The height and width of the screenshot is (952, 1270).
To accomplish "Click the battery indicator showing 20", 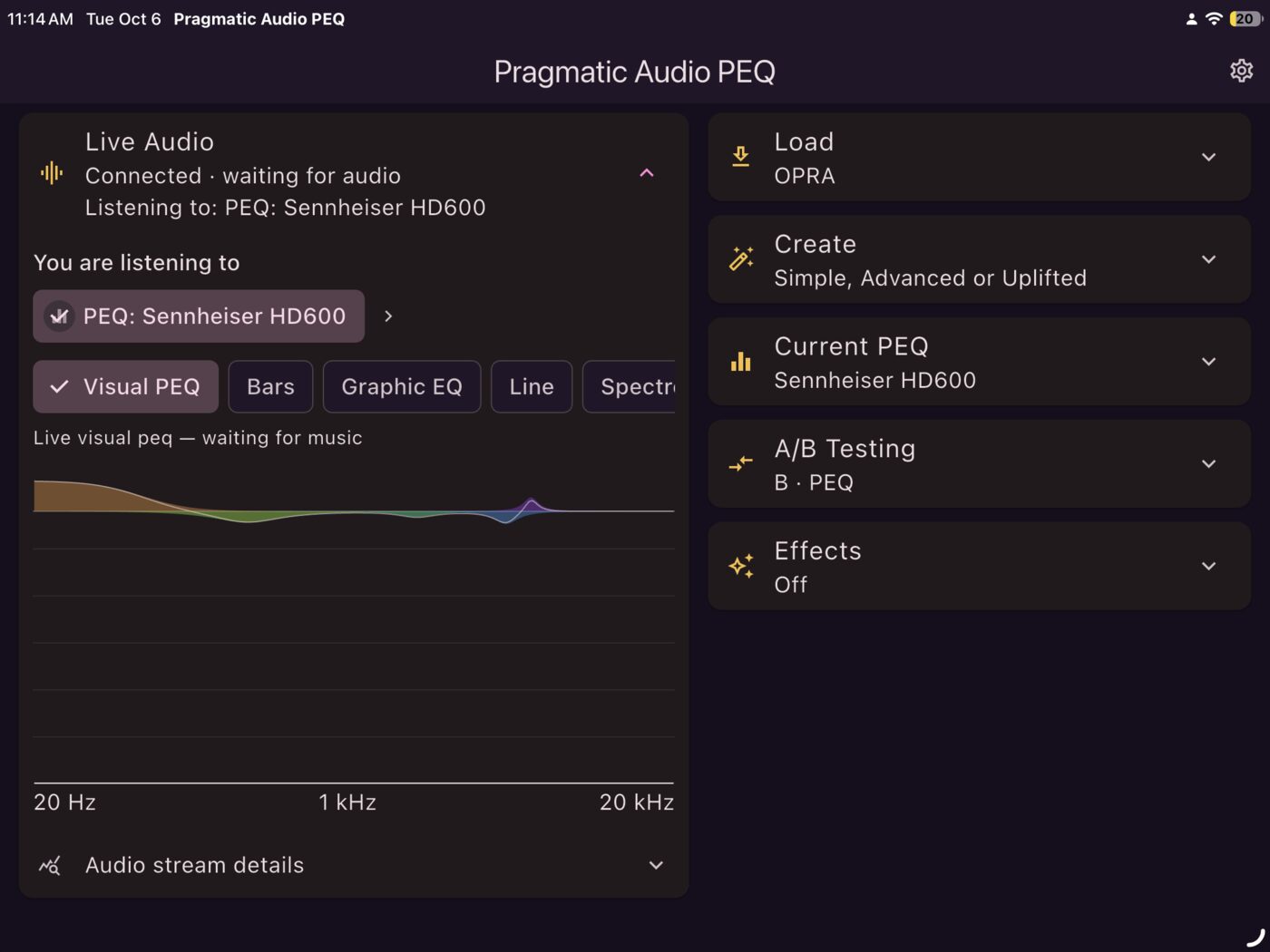I will coord(1246,18).
